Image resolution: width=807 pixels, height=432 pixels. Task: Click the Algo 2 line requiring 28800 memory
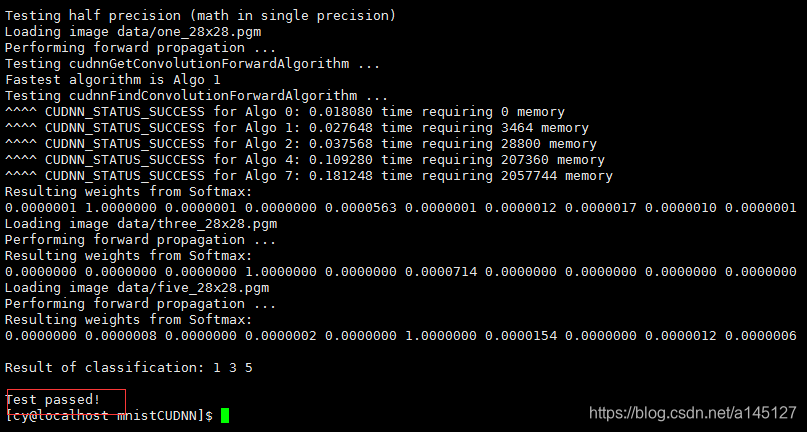tap(301, 144)
